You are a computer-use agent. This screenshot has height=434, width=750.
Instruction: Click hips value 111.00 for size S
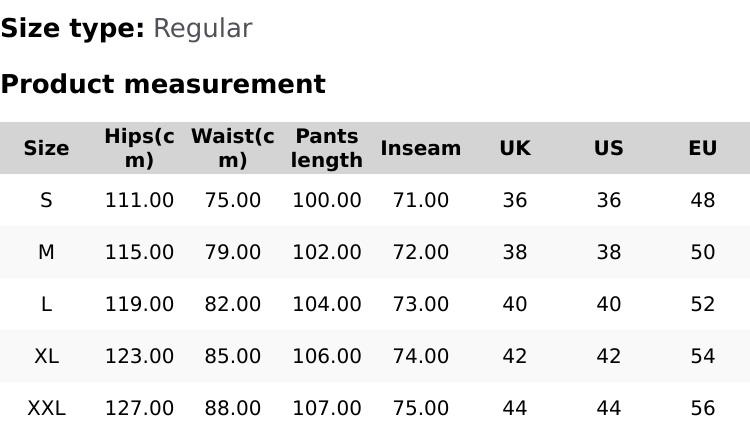(139, 200)
